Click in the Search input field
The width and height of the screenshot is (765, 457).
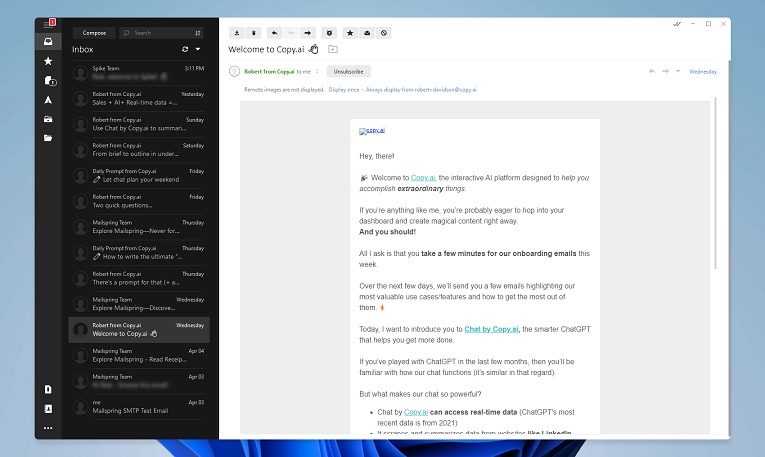pos(160,33)
